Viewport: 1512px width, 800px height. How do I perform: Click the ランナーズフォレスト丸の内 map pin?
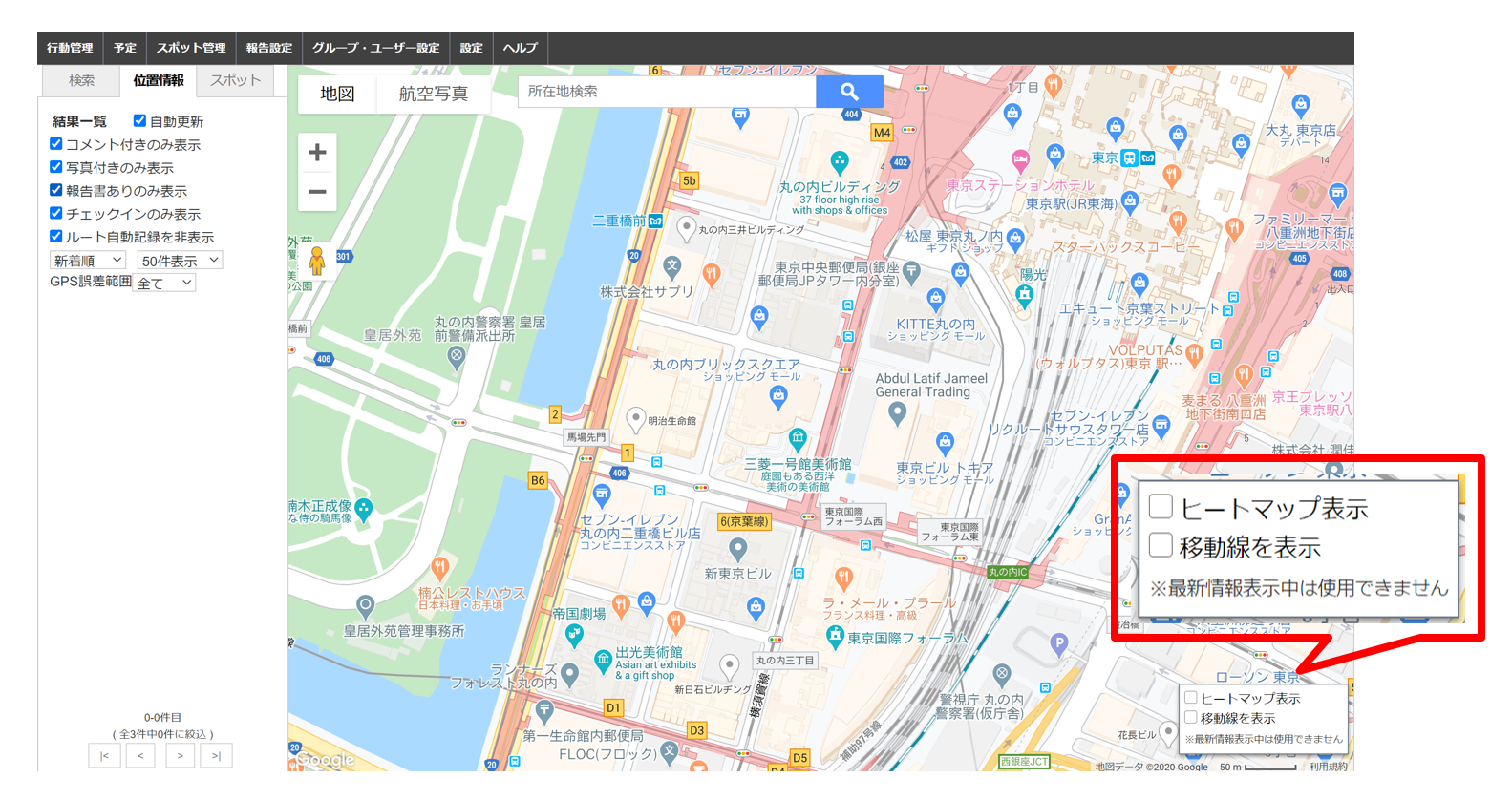pos(570,674)
